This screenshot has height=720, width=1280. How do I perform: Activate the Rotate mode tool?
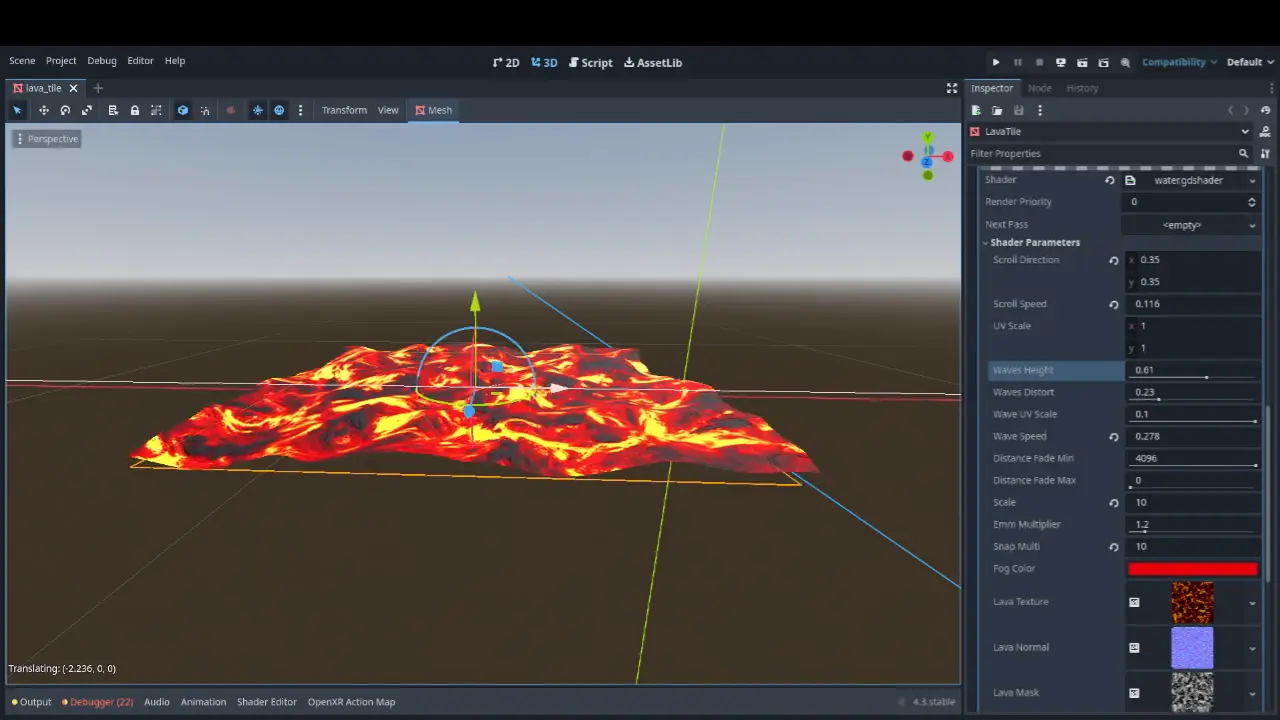click(x=65, y=110)
